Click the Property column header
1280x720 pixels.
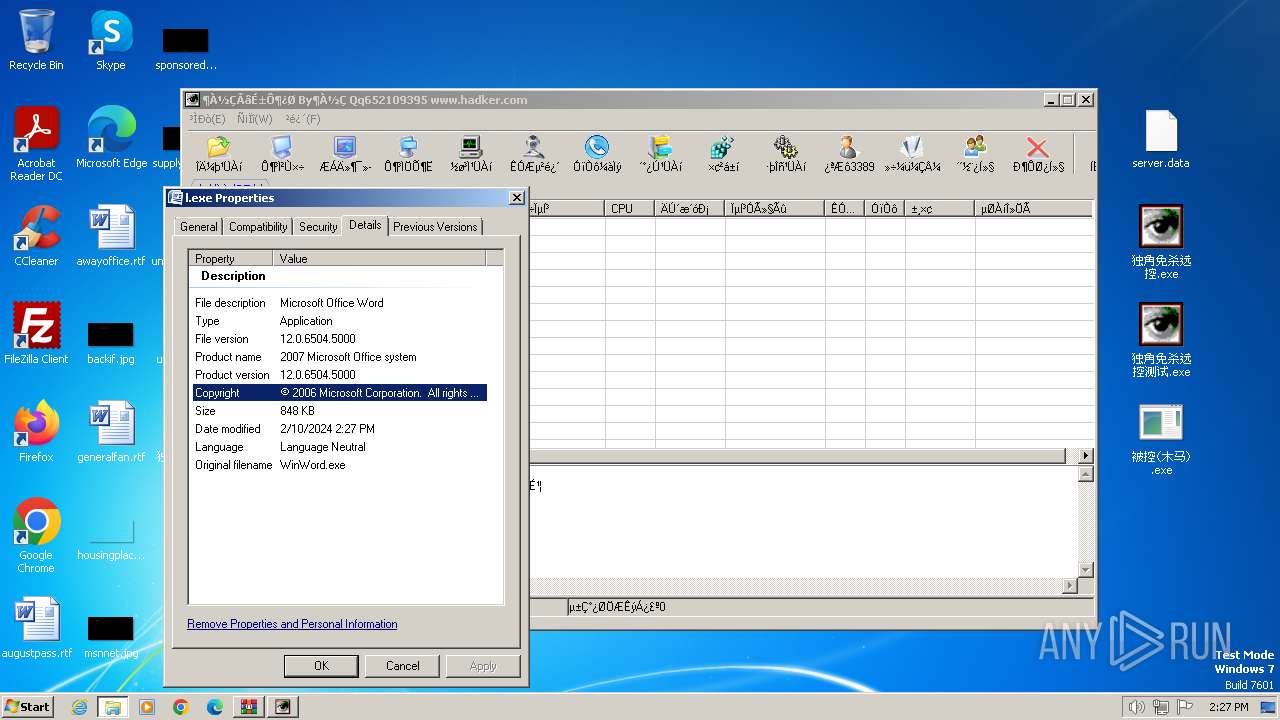point(231,258)
